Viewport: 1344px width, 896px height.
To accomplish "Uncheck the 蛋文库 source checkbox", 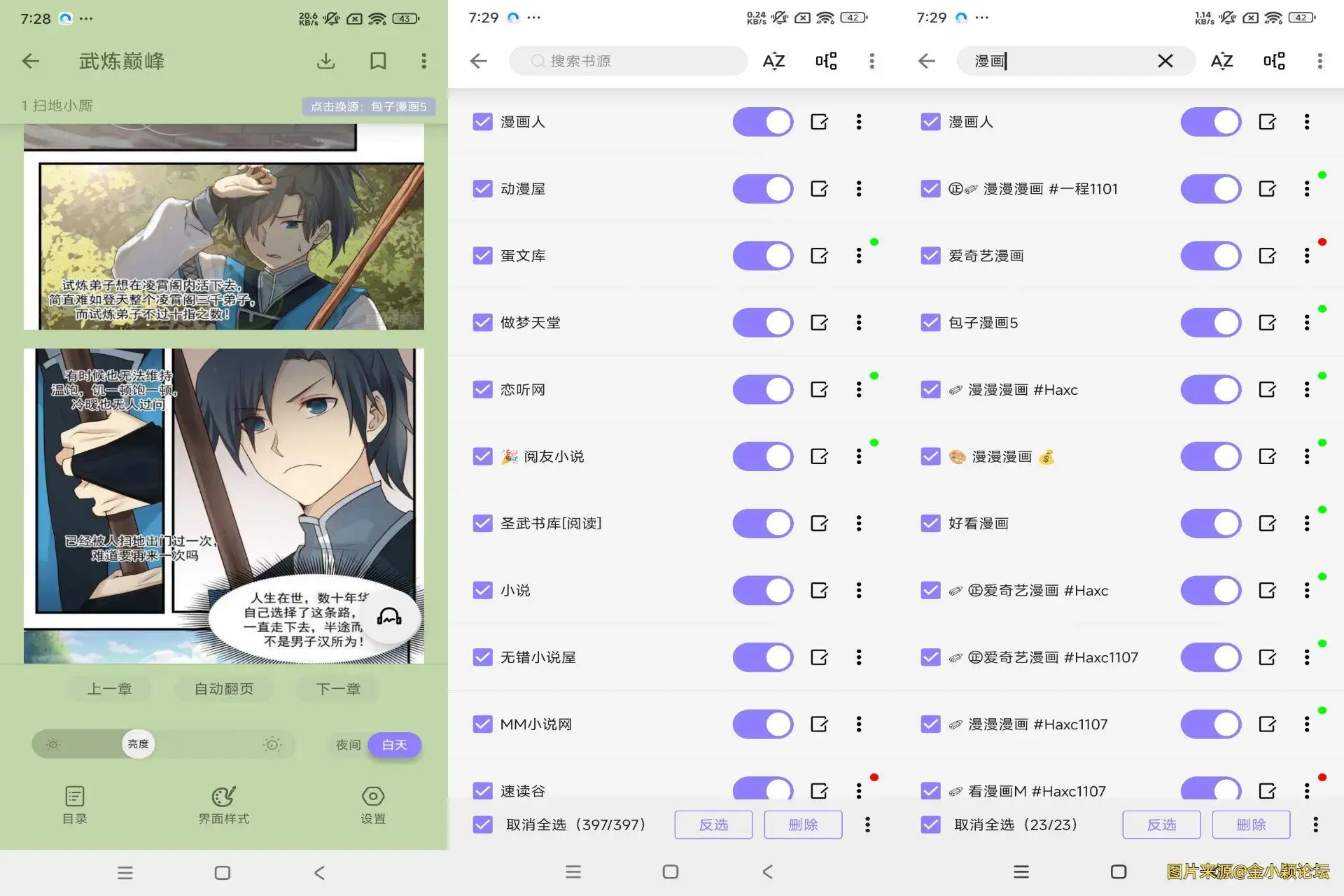I will tap(482, 255).
